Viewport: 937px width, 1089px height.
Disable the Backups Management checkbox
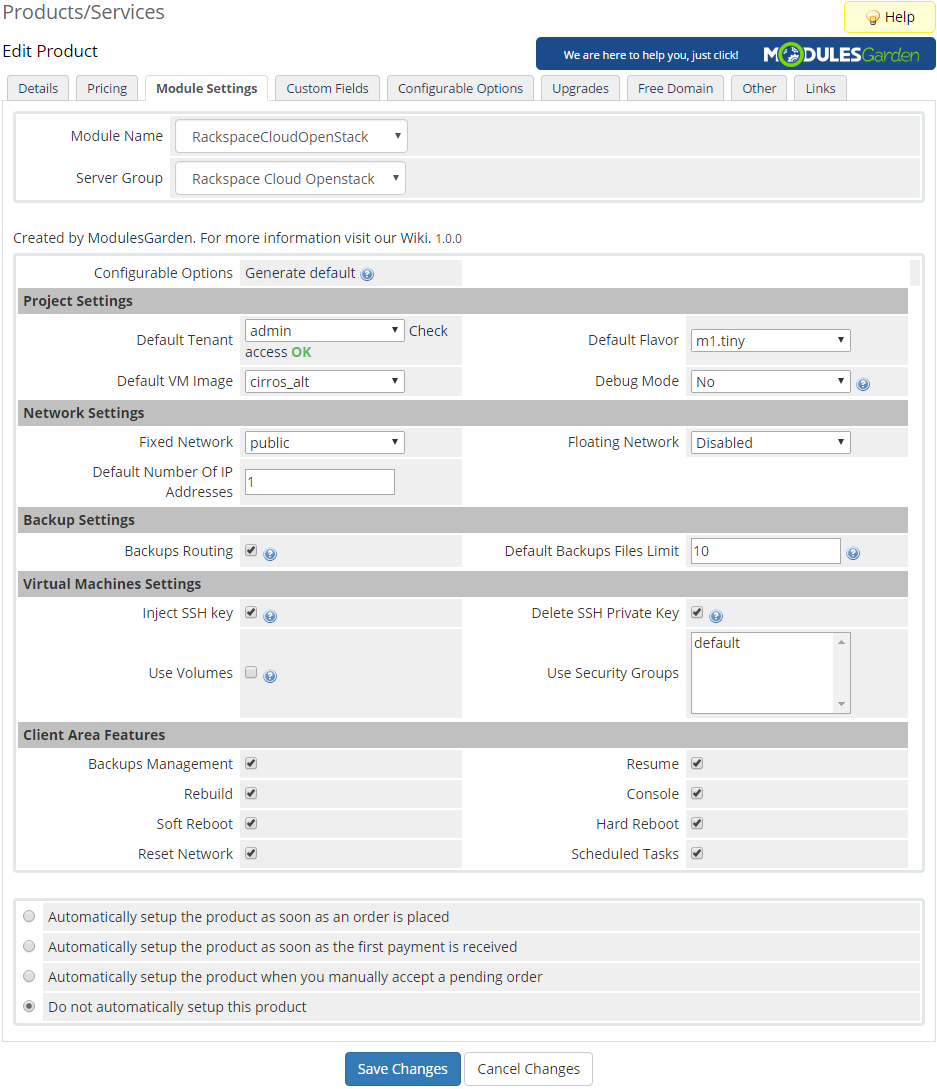tap(251, 763)
